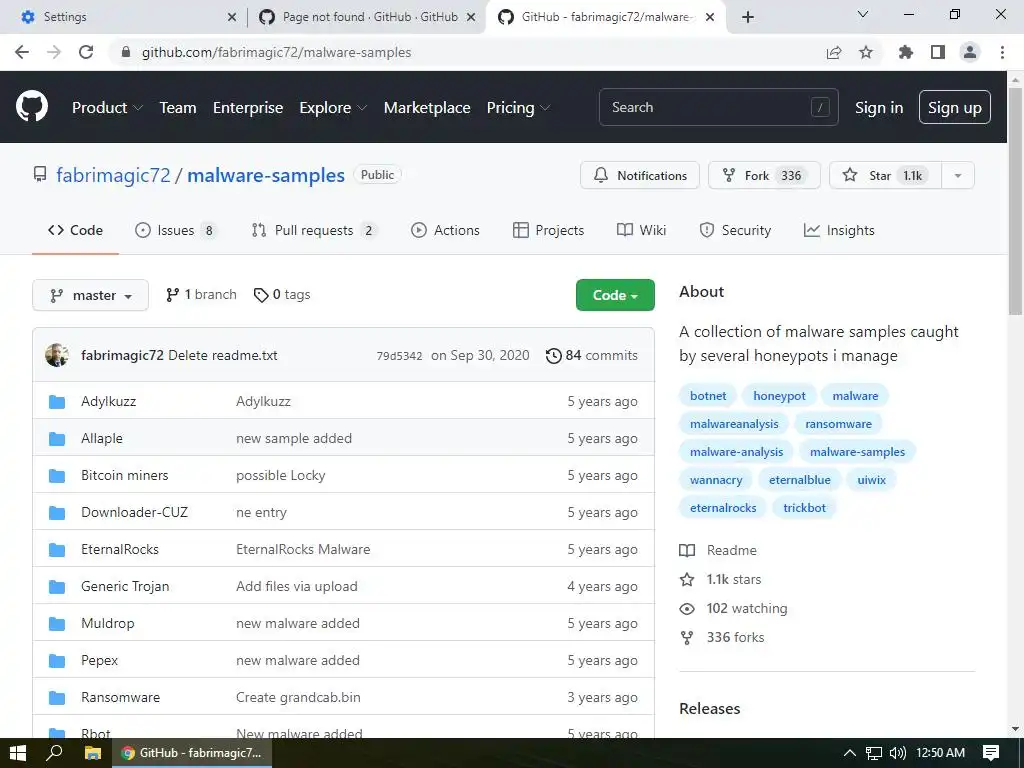
Task: Click the Notifications button
Action: point(640,175)
